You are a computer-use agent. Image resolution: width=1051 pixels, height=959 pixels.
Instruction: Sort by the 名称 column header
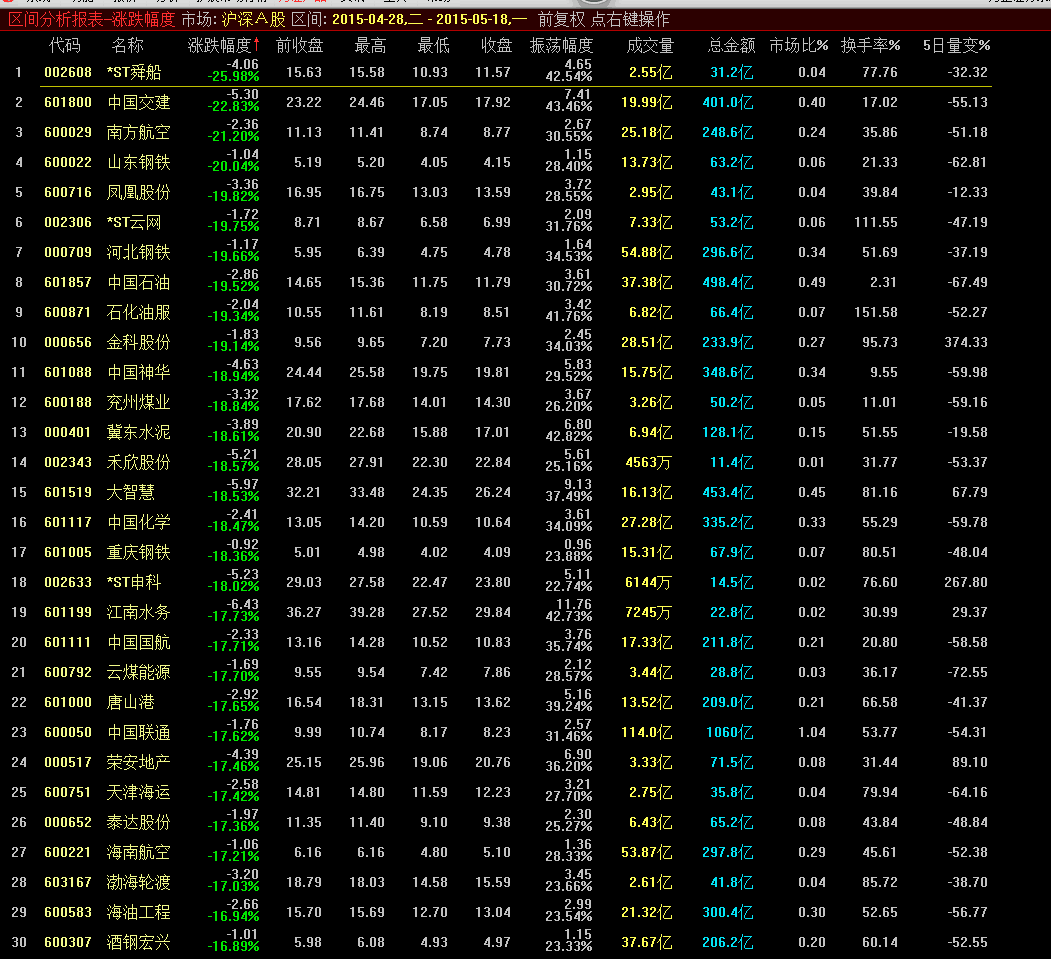click(127, 45)
